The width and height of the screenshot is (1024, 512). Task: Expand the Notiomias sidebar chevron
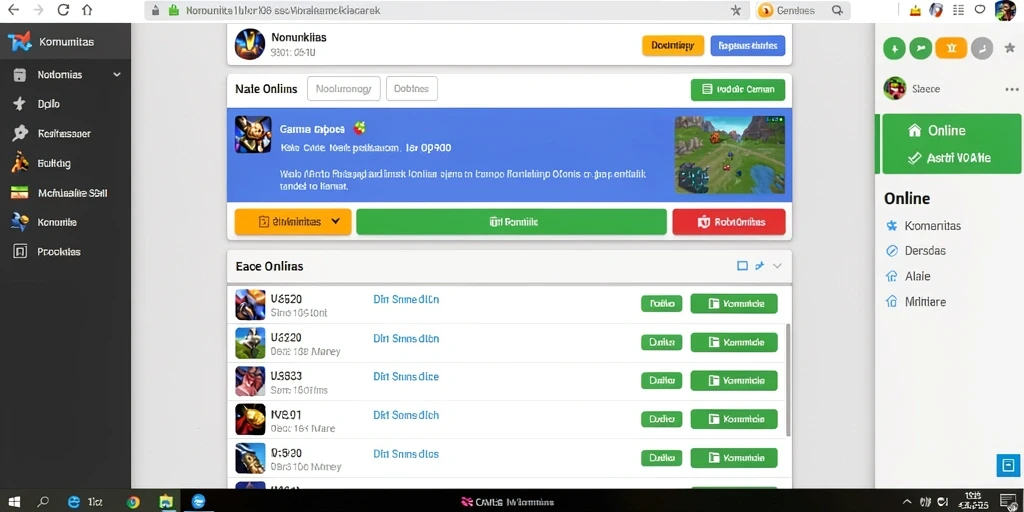click(117, 75)
